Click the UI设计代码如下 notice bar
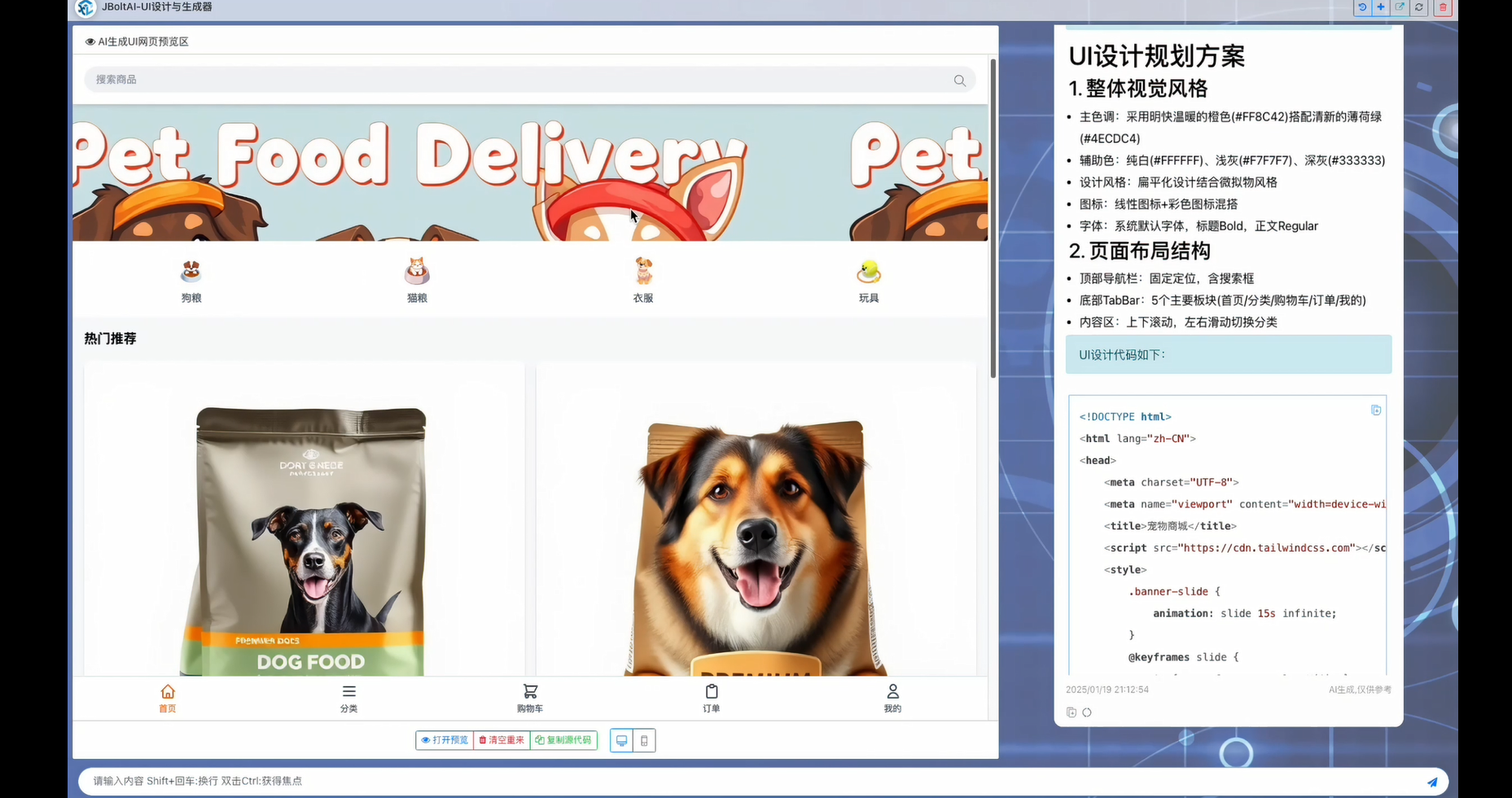 pyautogui.click(x=1229, y=355)
